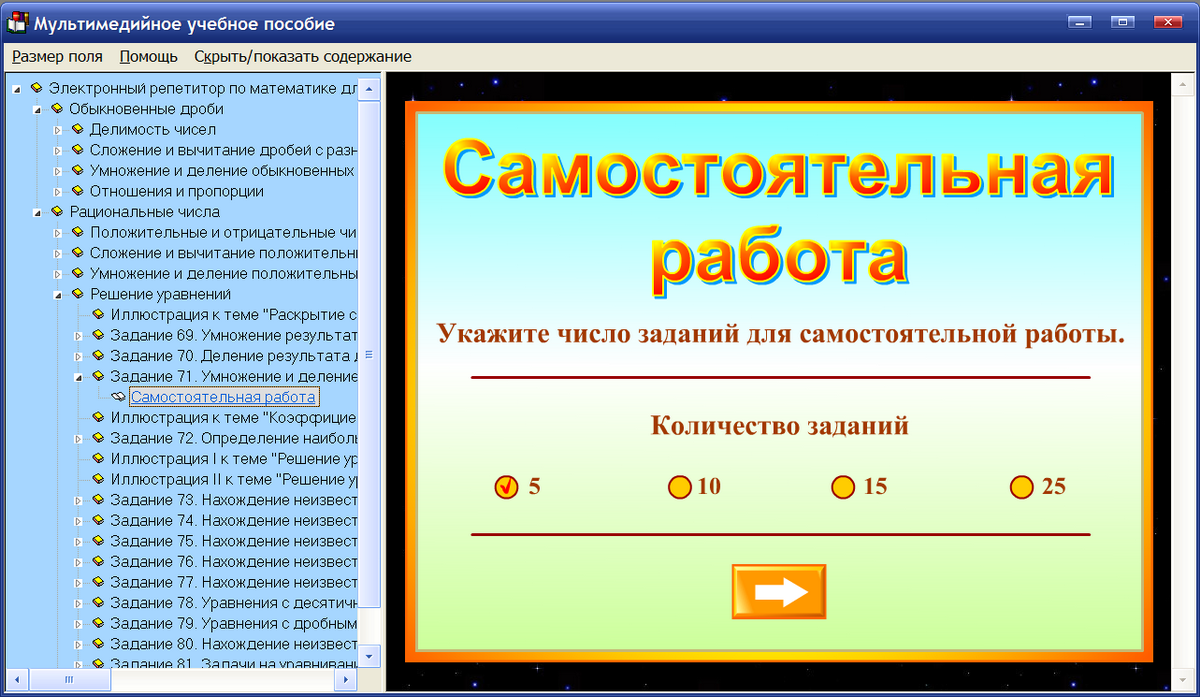Open the "Помощь" menu
The image size is (1200, 697).
(147, 57)
